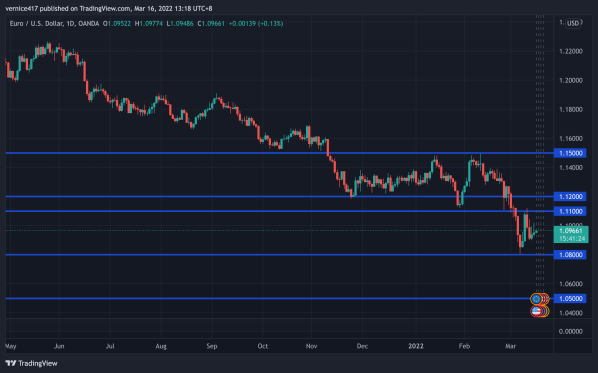598x373 pixels.
Task: Click the Nov label on the time axis
Action: pyautogui.click(x=311, y=346)
